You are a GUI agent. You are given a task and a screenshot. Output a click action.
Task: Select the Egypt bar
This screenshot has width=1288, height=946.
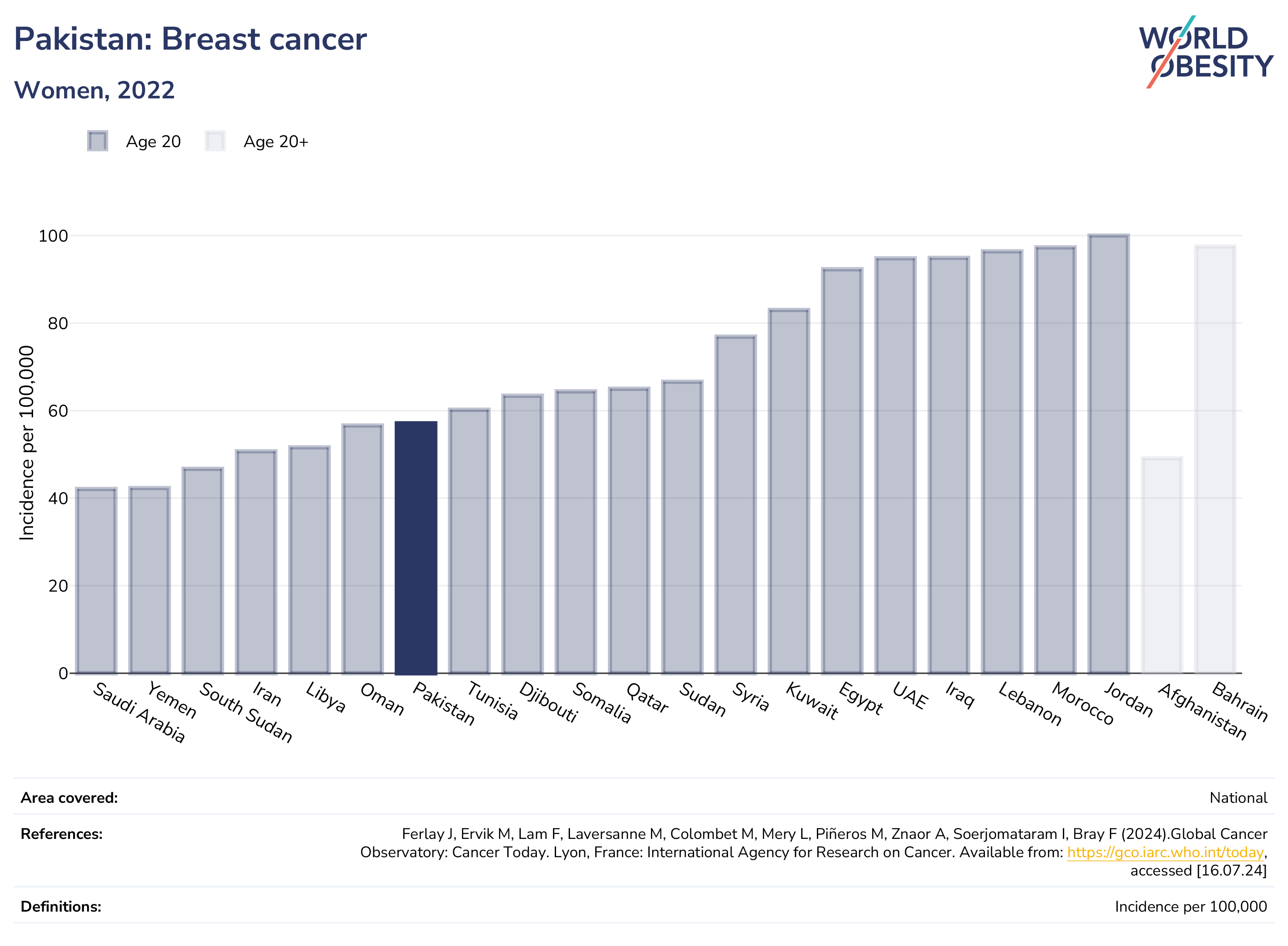(x=842, y=471)
